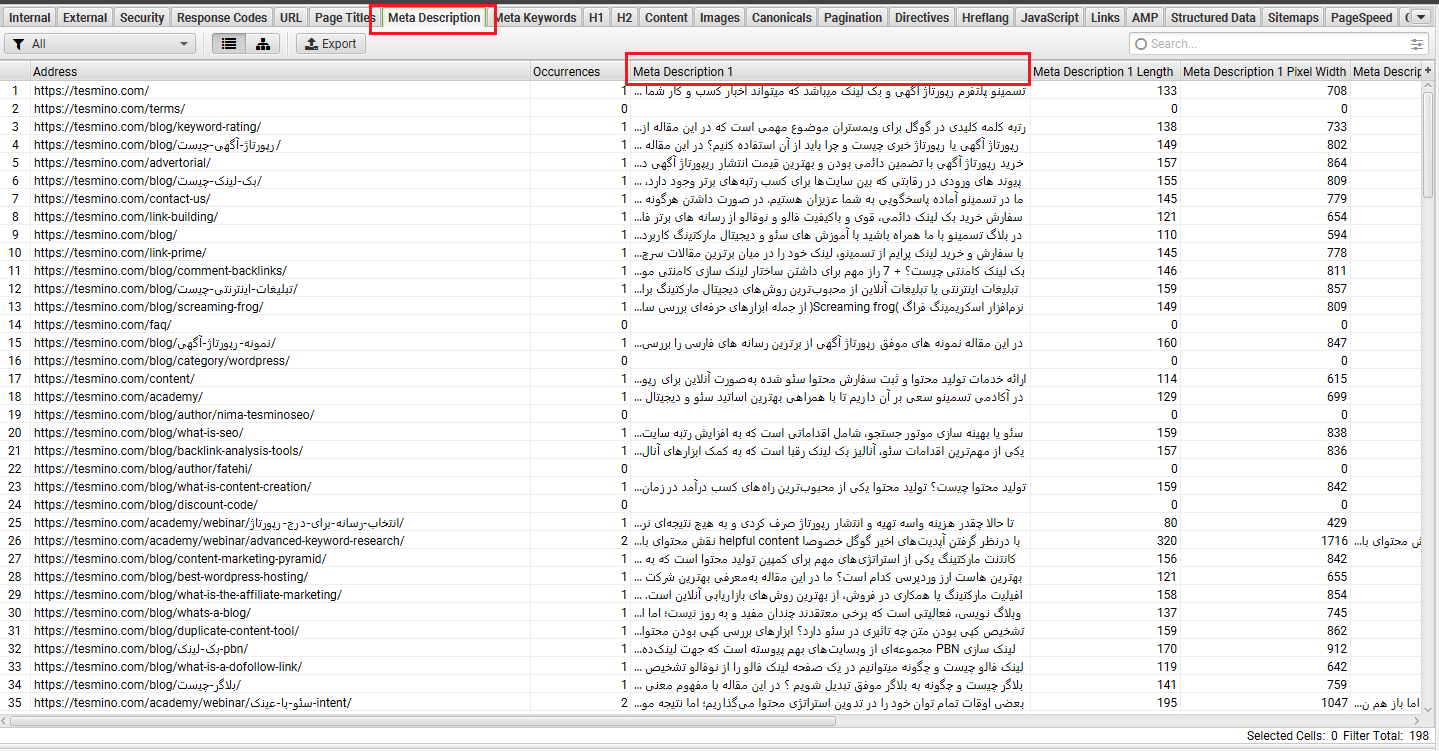Image resolution: width=1439 pixels, height=751 pixels.
Task: Select the blog/backlink-analysis-tools/ address
Action: [168, 450]
